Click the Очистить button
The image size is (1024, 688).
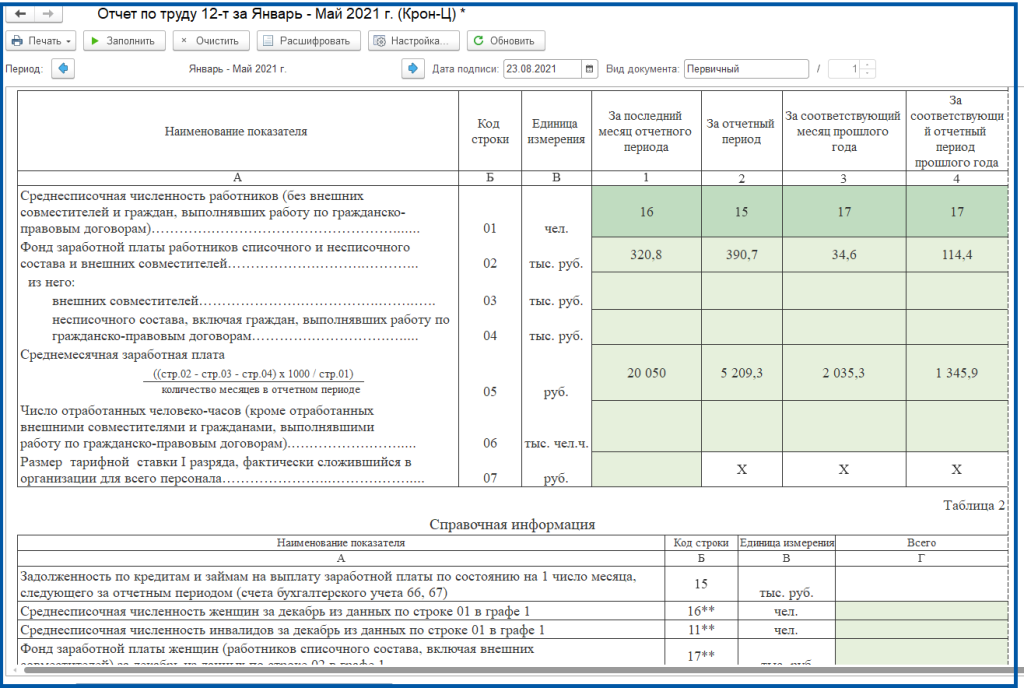[x=210, y=41]
